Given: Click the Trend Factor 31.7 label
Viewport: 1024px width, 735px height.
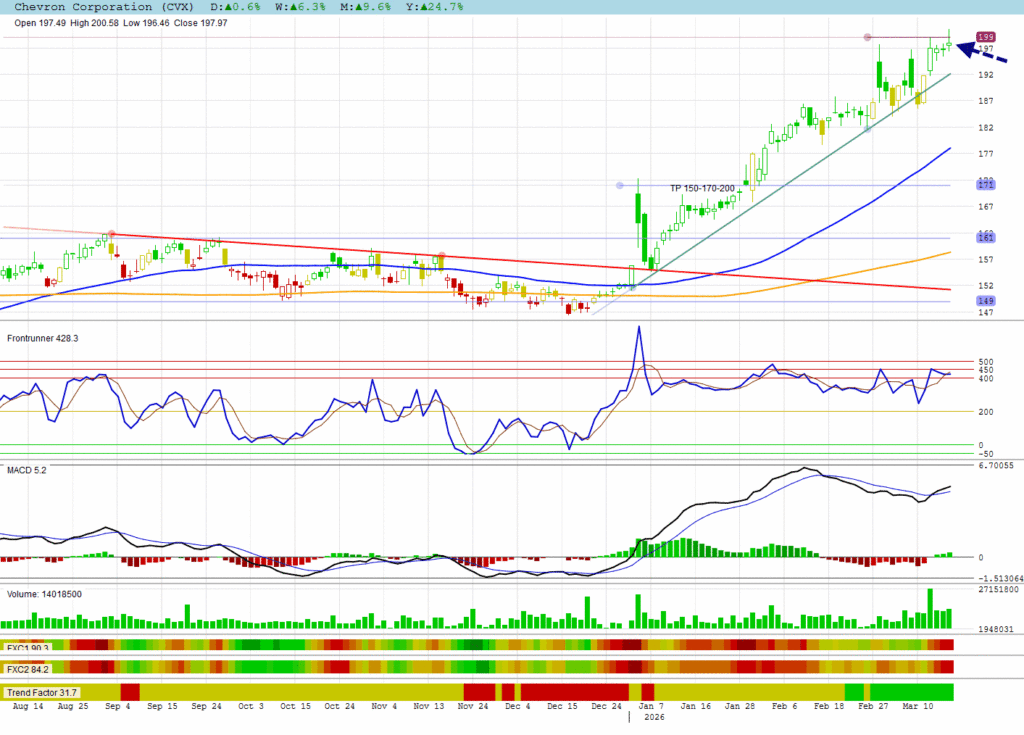Looking at the screenshot, I should coord(42,692).
